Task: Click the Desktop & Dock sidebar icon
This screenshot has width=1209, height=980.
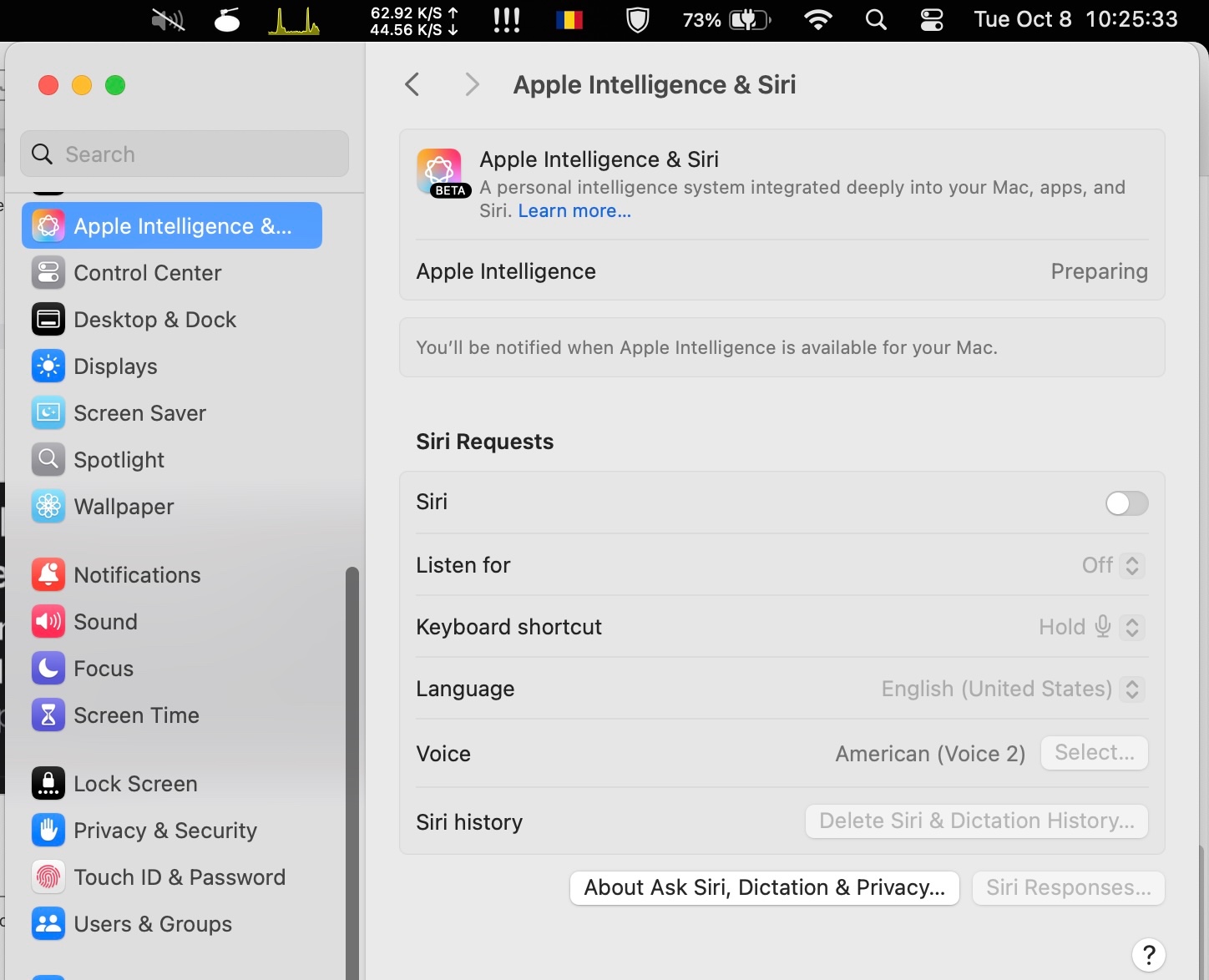Action: point(48,319)
